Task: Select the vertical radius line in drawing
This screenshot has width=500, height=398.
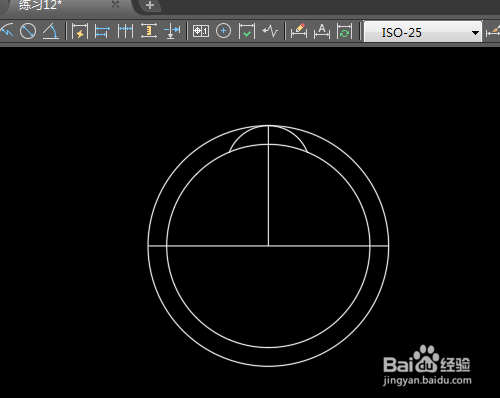Action: tap(268, 186)
